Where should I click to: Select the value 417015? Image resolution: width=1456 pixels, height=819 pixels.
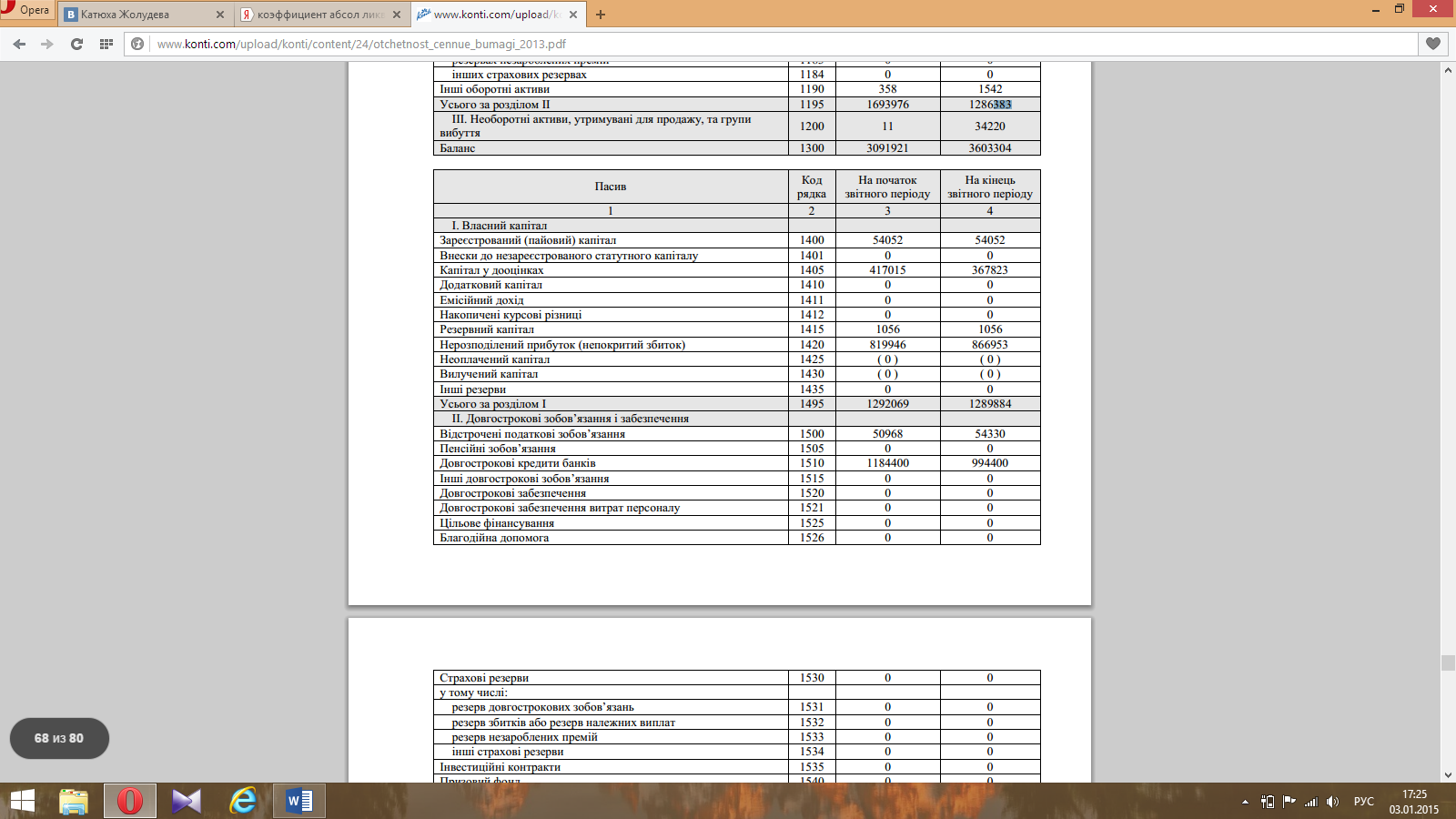coord(887,270)
